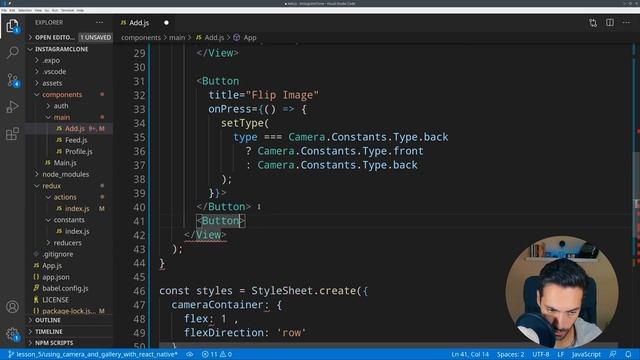This screenshot has height=360, width=640.
Task: Click 'main' in the breadcrumb
Action: click(x=177, y=38)
